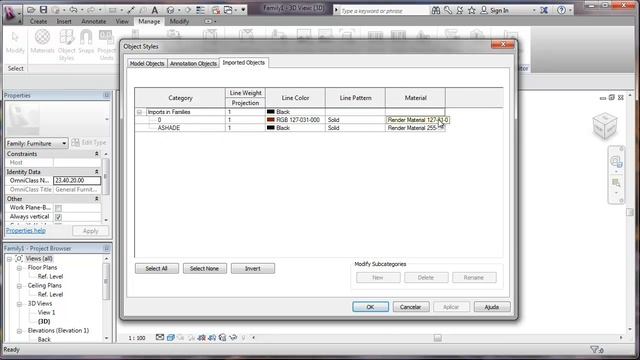Click the Communication Center satellite icon
The image size is (640, 360).
pyautogui.click(x=460, y=10)
